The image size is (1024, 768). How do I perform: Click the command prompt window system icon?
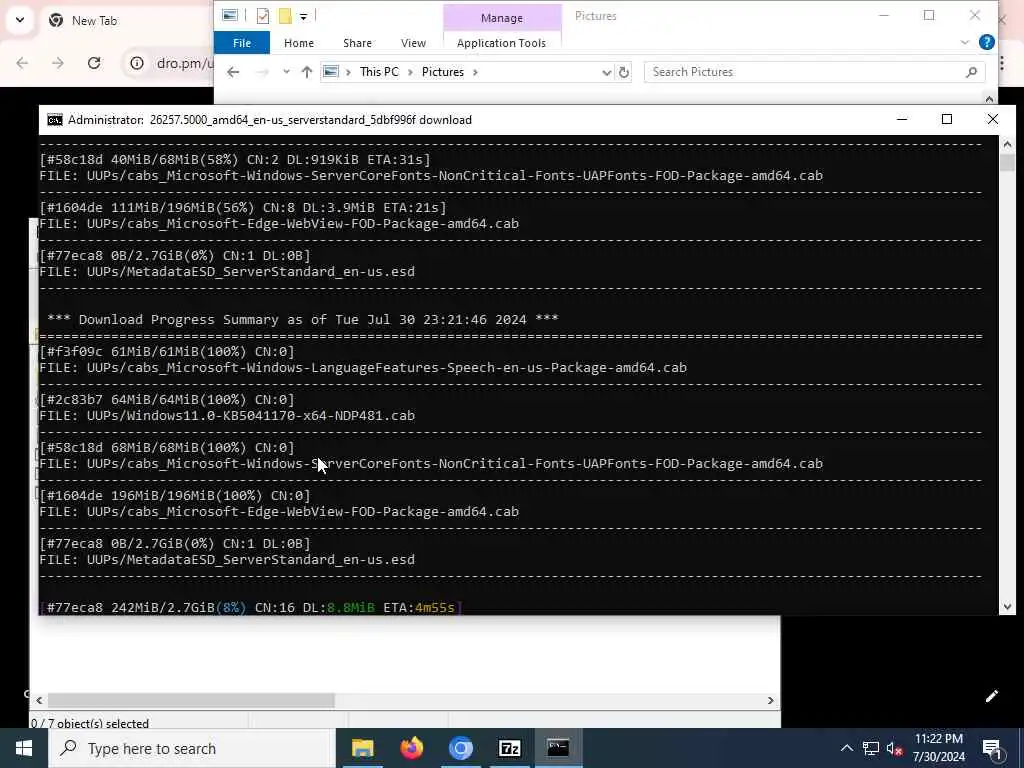coord(55,120)
